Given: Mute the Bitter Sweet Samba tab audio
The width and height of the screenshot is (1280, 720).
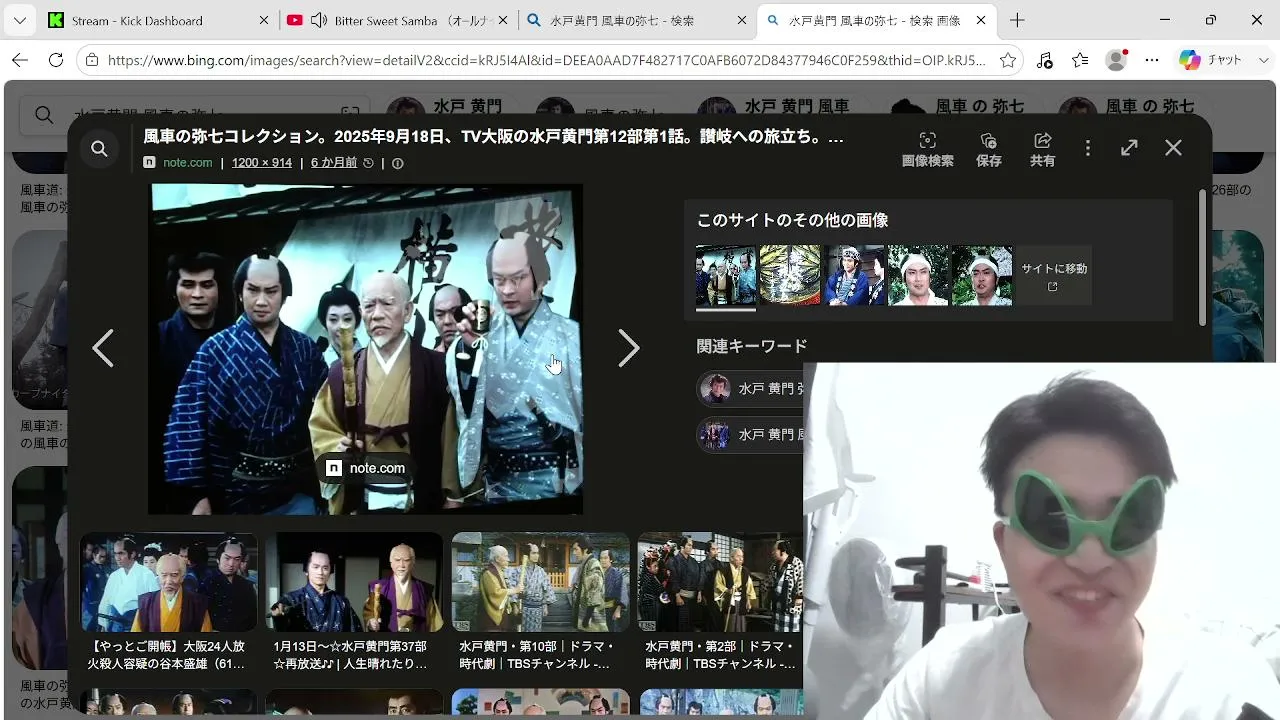Looking at the screenshot, I should (x=319, y=20).
